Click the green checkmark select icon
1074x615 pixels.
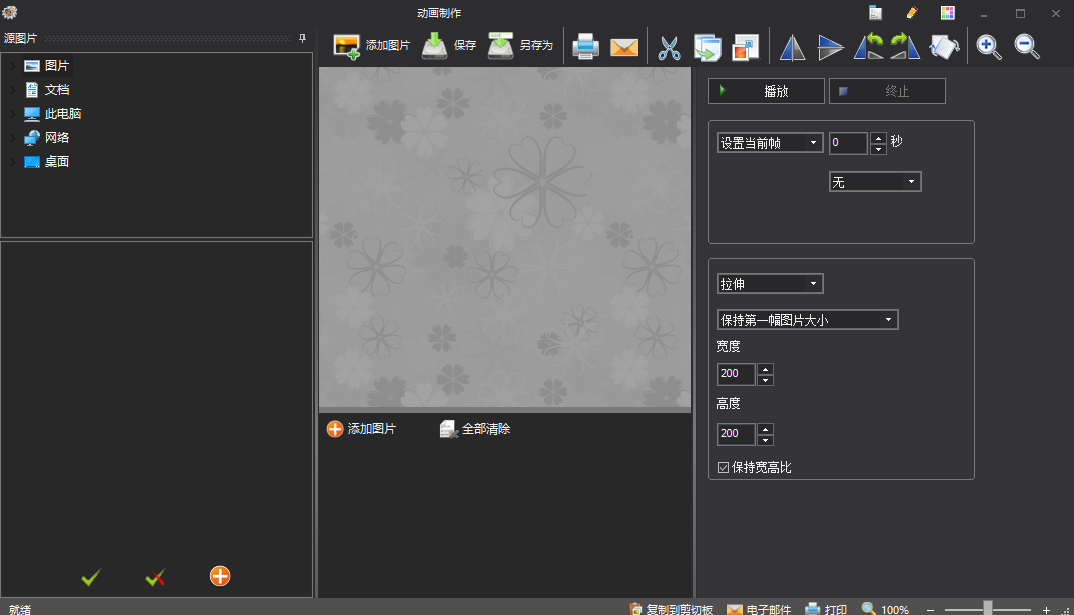[x=91, y=577]
